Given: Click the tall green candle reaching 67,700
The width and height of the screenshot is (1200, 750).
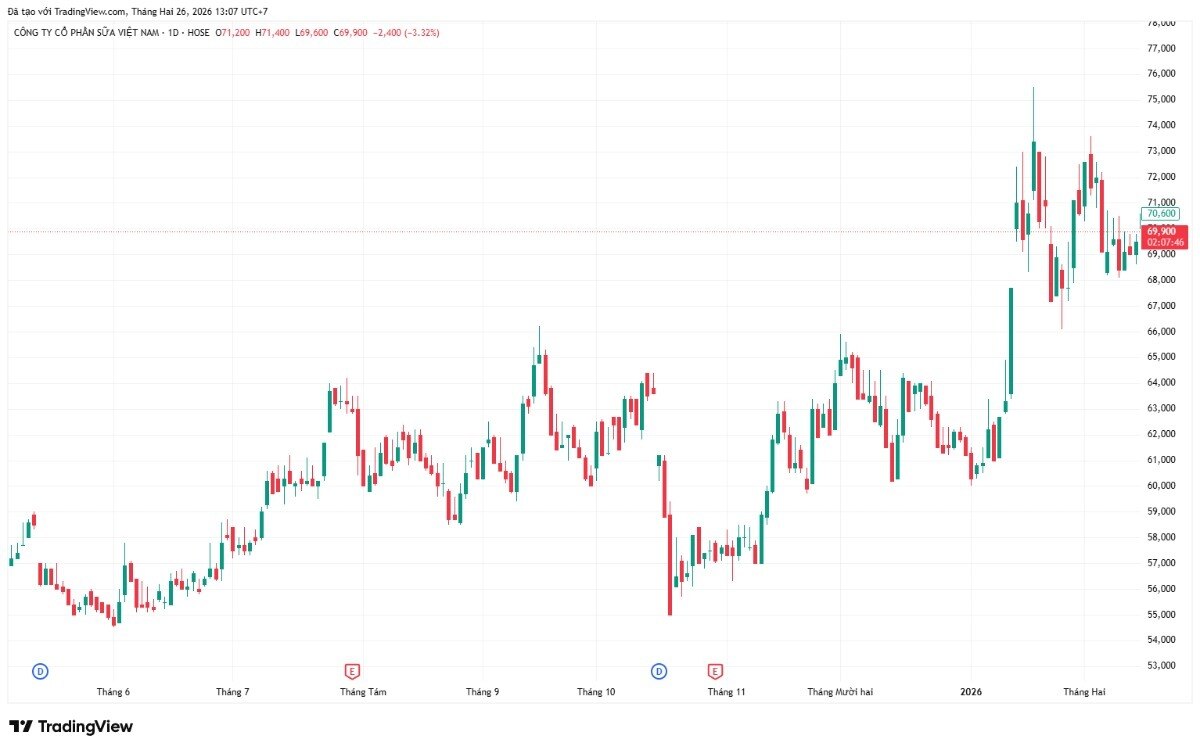Looking at the screenshot, I should (1011, 341).
